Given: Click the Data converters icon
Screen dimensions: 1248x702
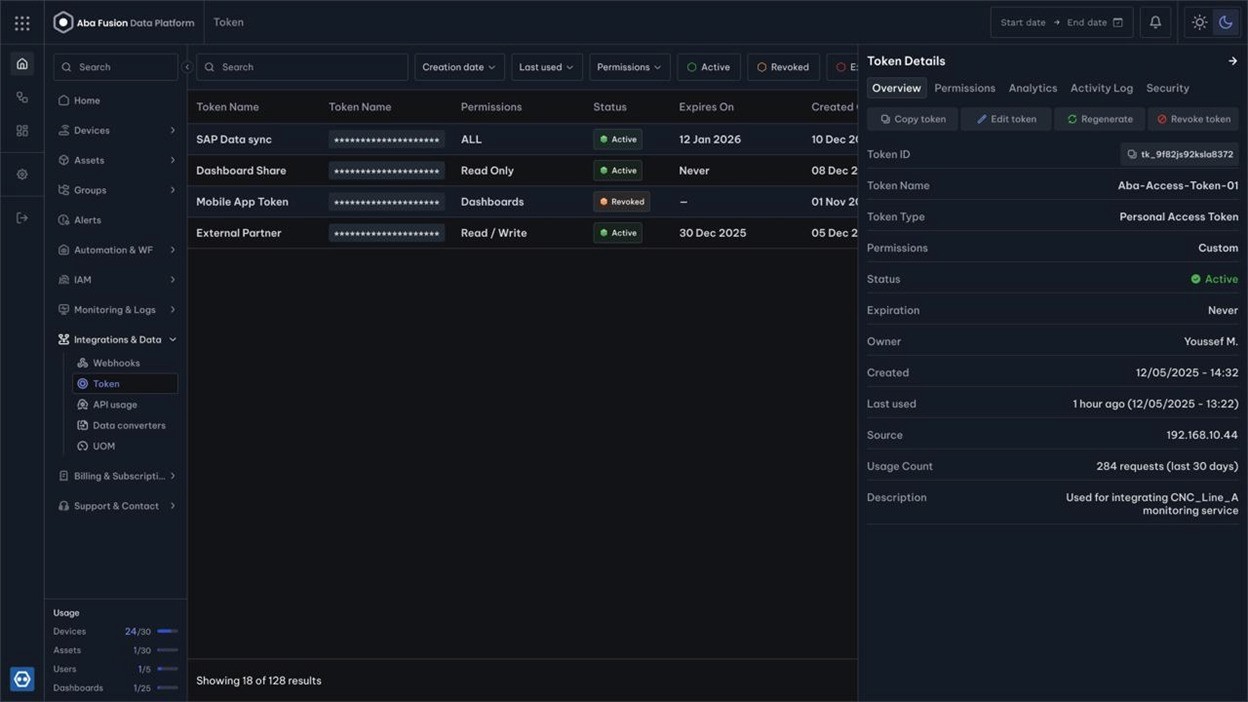Looking at the screenshot, I should pyautogui.click(x=83, y=425).
